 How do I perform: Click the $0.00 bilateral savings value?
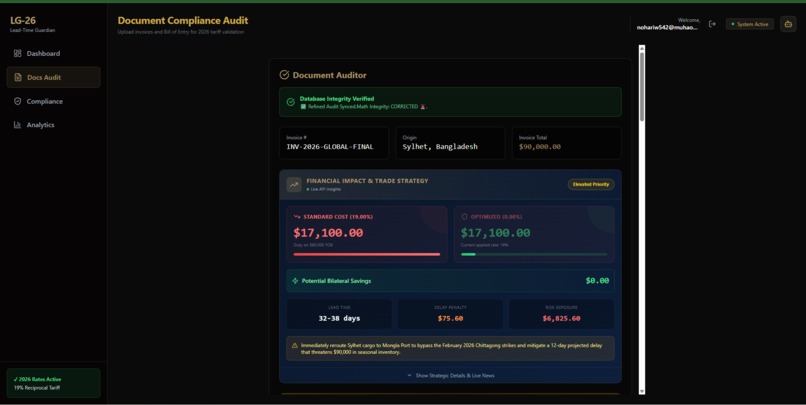pyautogui.click(x=597, y=281)
